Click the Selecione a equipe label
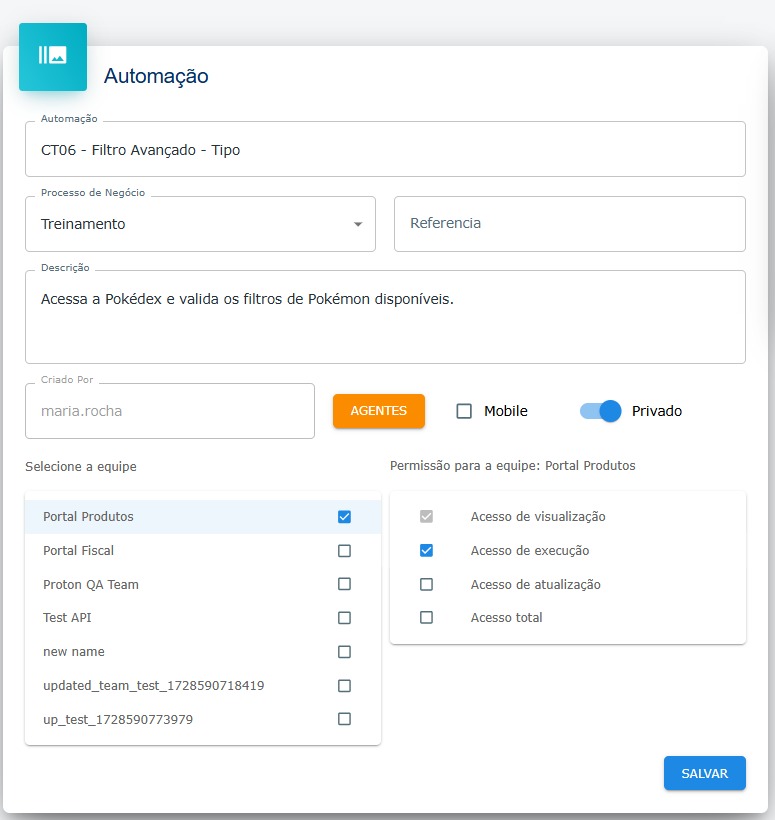Viewport: 775px width, 820px height. [x=81, y=466]
